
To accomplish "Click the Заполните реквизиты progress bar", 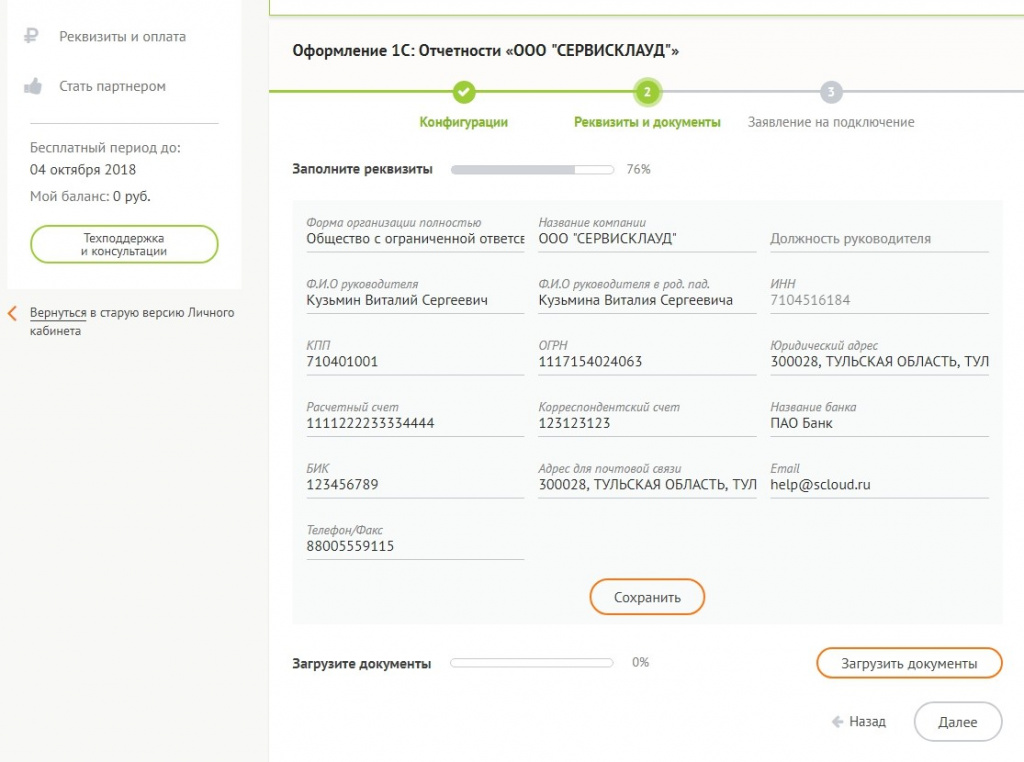I will click(532, 170).
